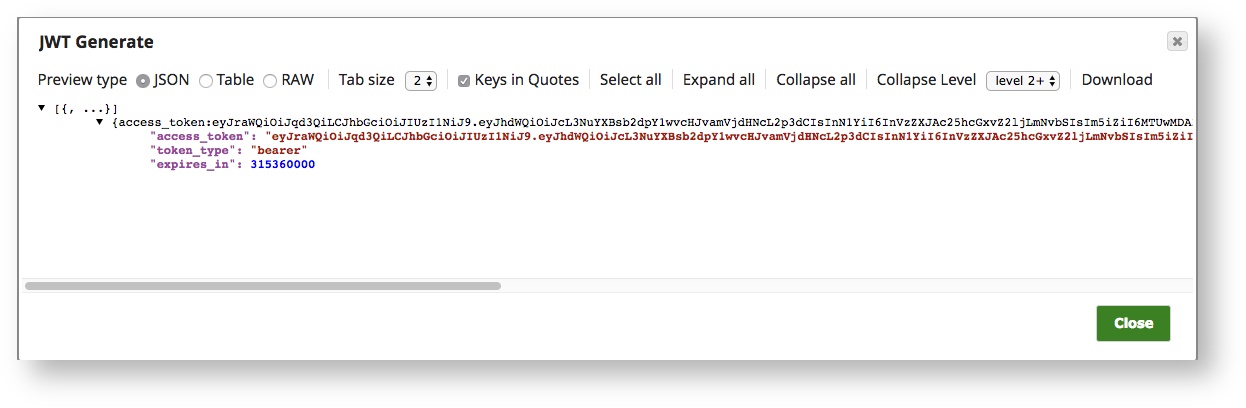Screen dimensions: 1246x408
Task: Toggle the Keys in Quotes checkbox
Action: point(464,81)
